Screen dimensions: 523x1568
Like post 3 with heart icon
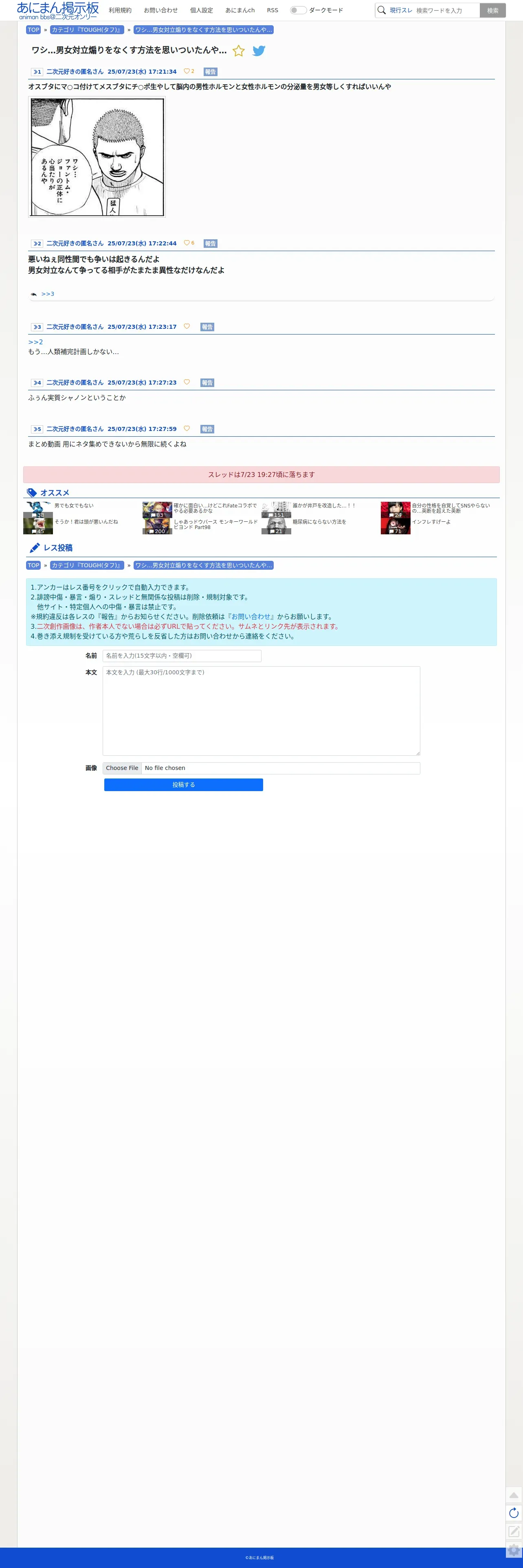click(x=187, y=326)
